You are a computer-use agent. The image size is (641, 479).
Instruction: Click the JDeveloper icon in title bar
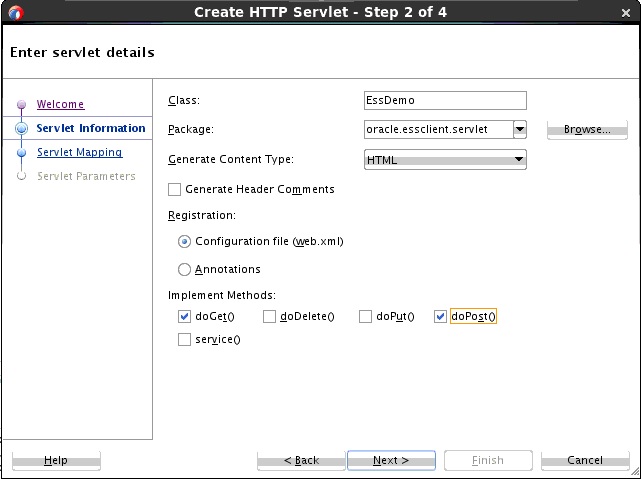click(x=16, y=13)
